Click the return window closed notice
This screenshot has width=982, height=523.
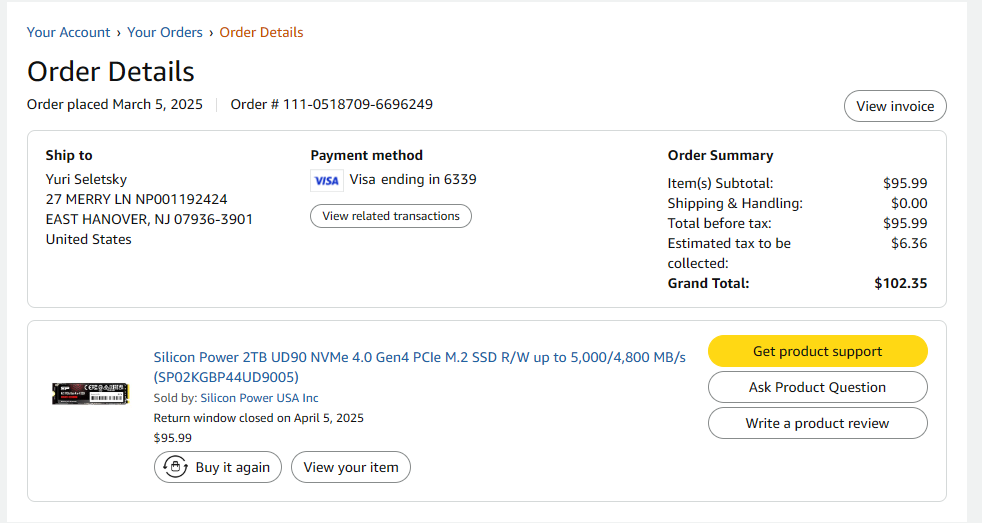[258, 418]
